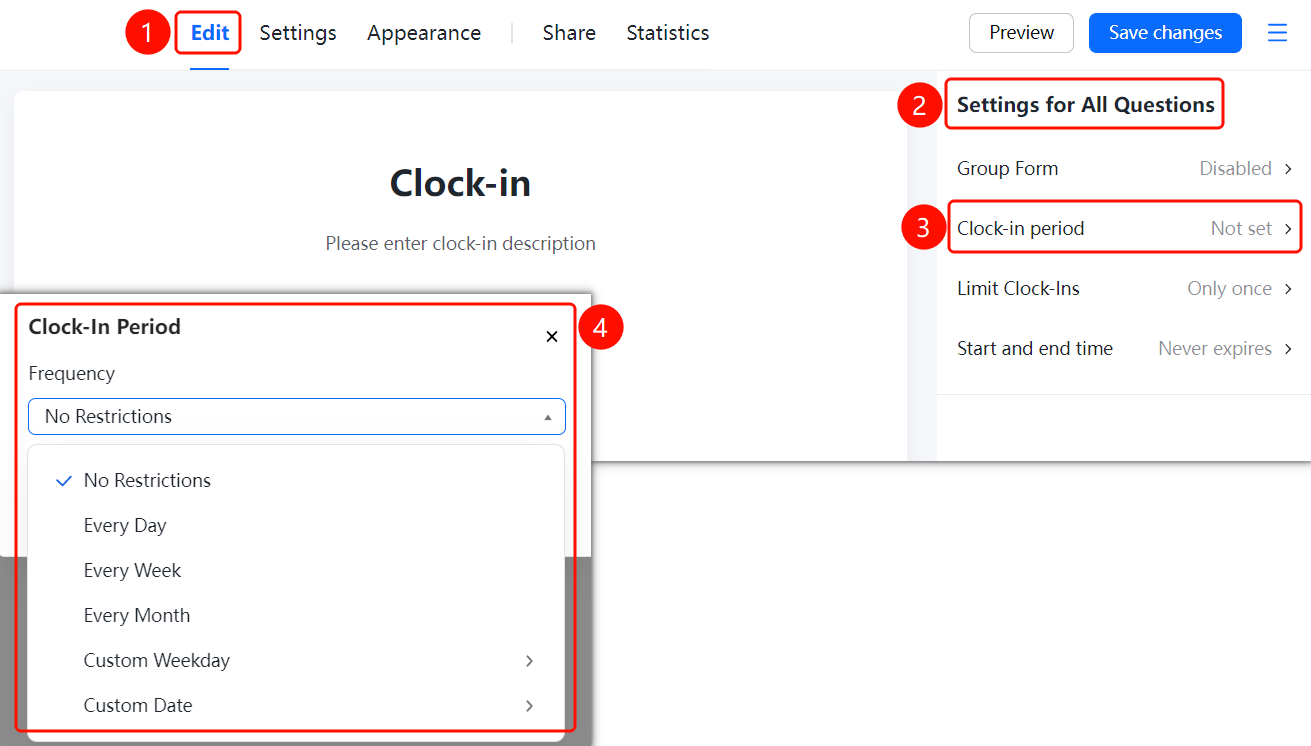The width and height of the screenshot is (1311, 746).
Task: Open the Appearance tab
Action: [x=424, y=33]
